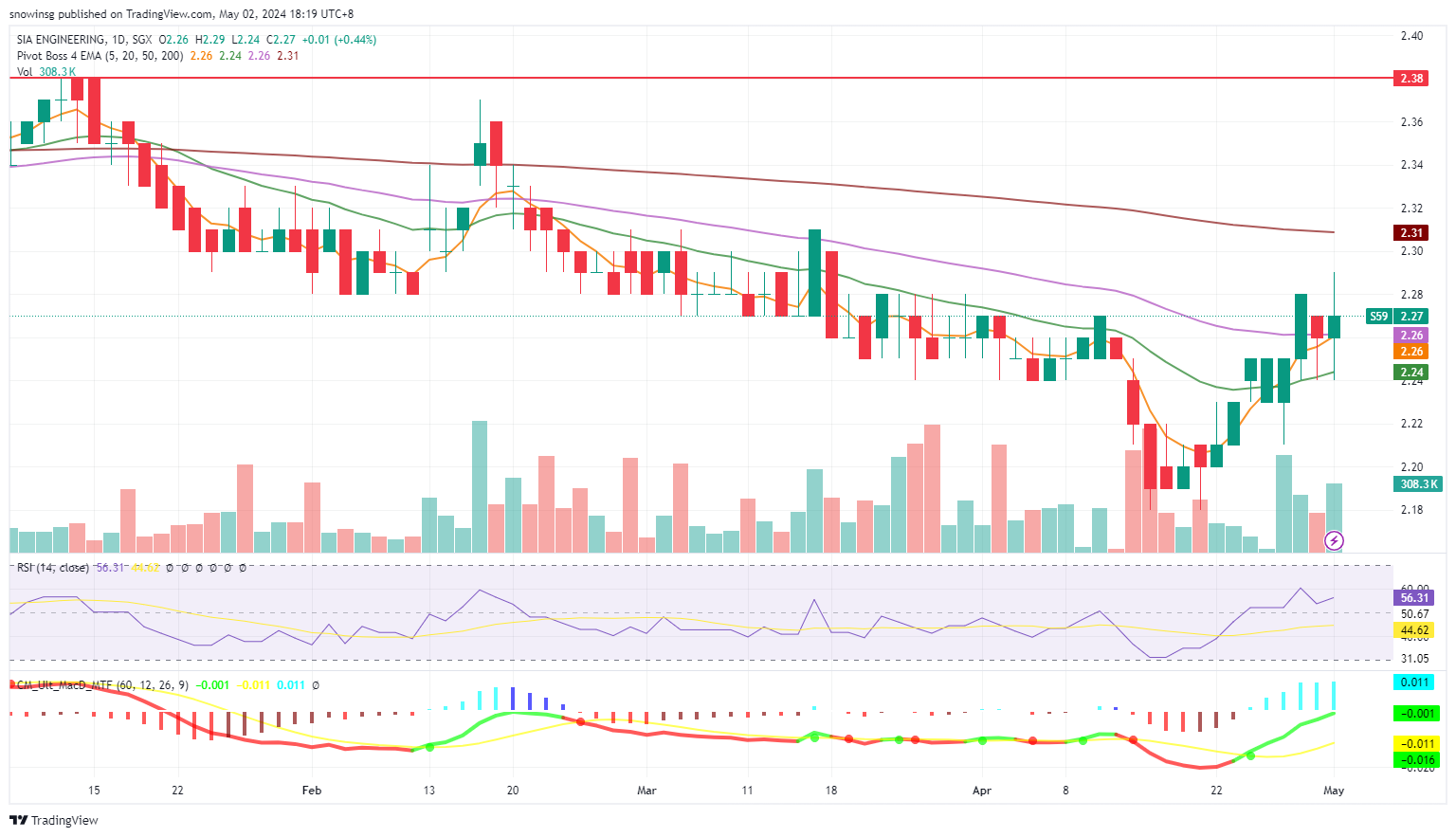Select the SIA ENGINEERING, 1D, SGX title
The width and height of the screenshot is (1456, 837).
[x=84, y=40]
